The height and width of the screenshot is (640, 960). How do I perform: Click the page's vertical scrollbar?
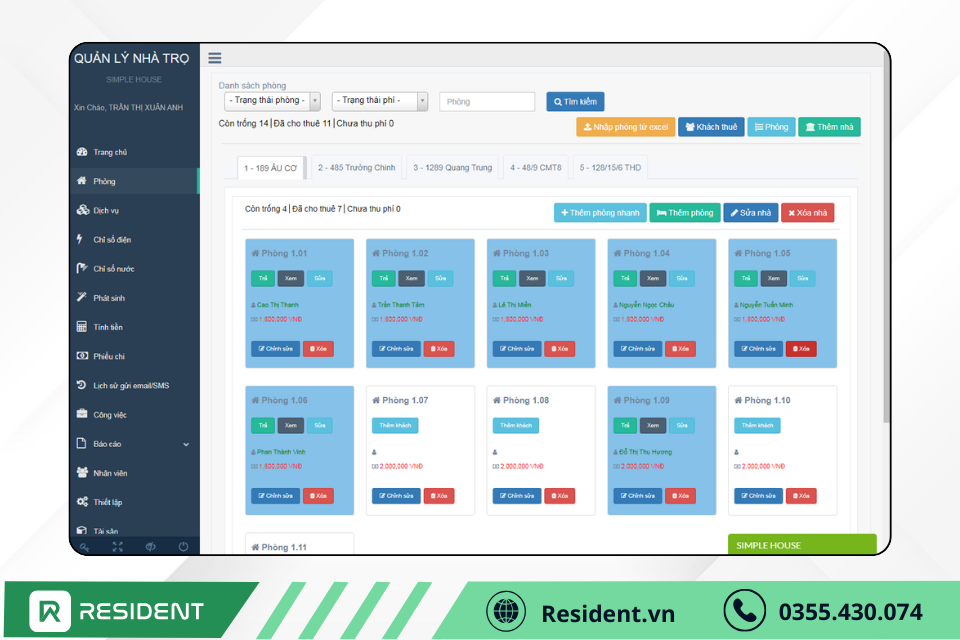[x=884, y=250]
